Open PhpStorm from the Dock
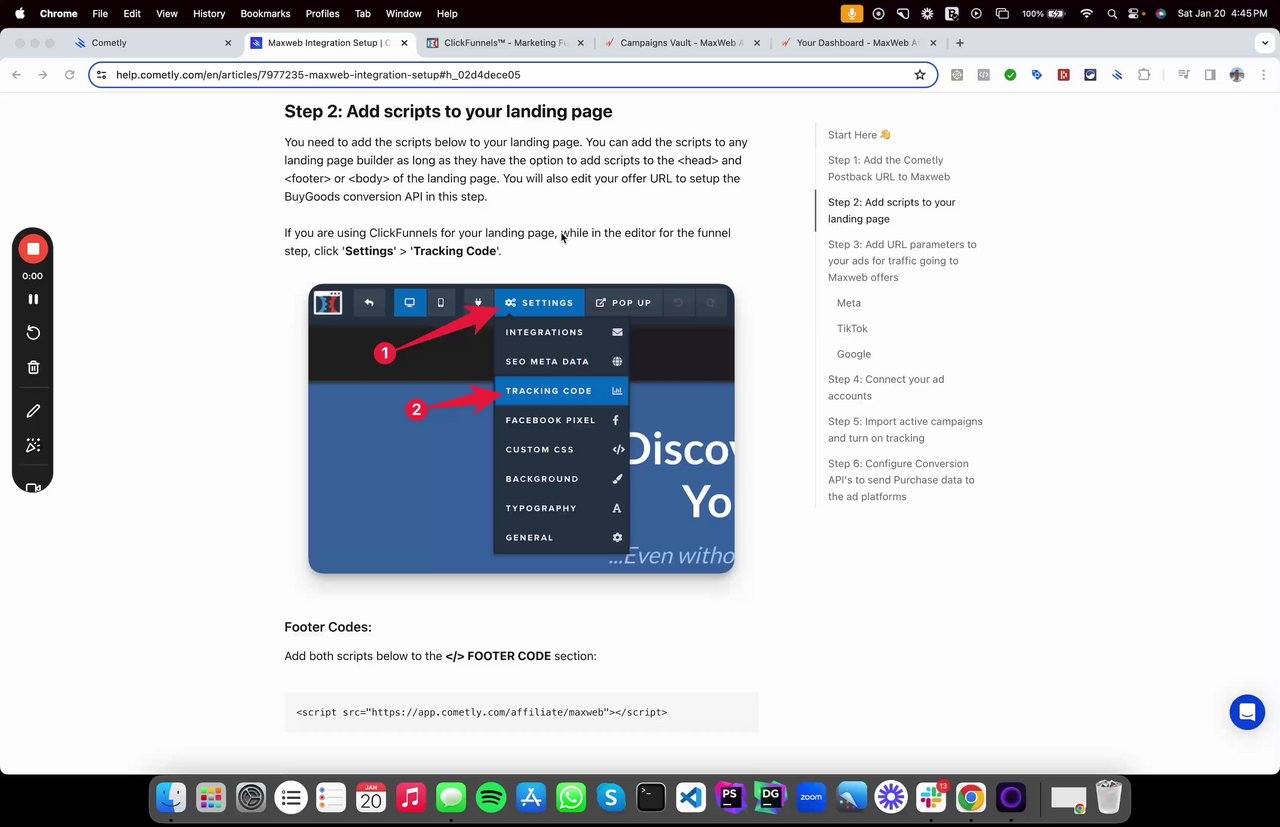 point(731,797)
